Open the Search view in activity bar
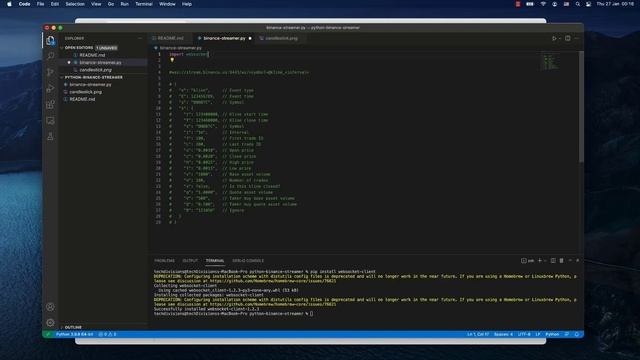 click(x=50, y=56)
